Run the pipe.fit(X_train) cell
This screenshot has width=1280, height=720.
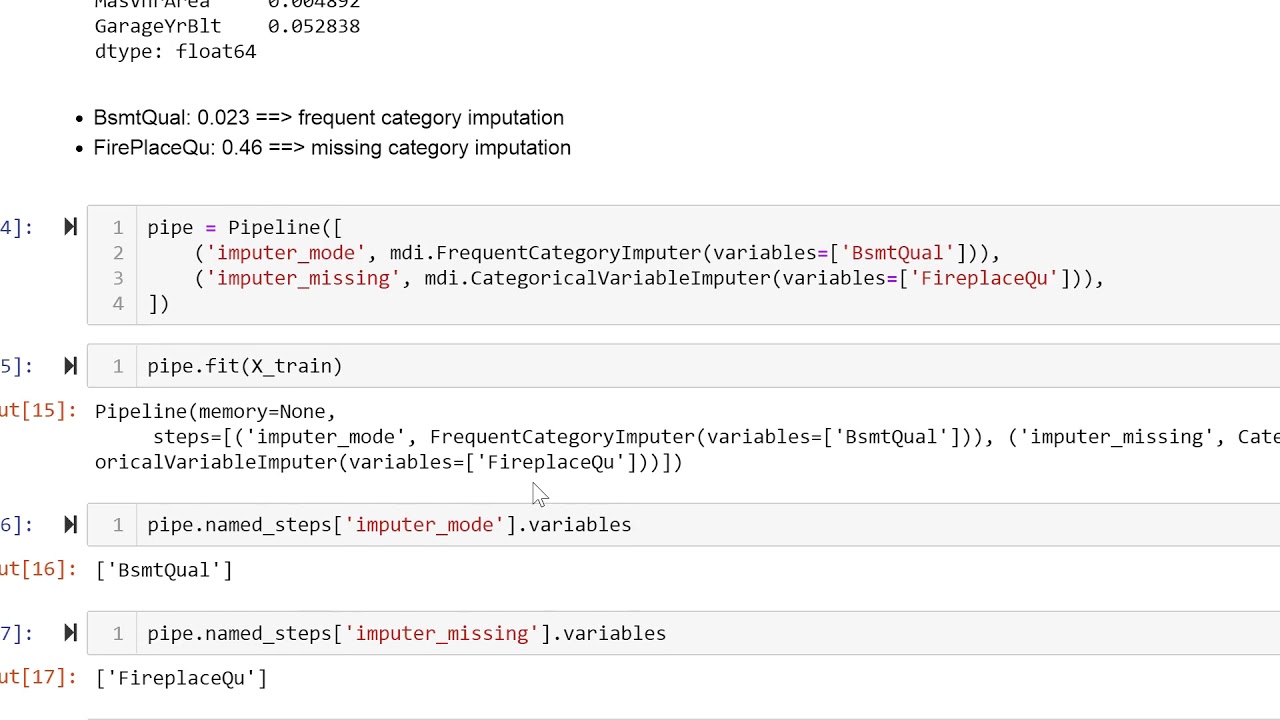[x=70, y=366]
